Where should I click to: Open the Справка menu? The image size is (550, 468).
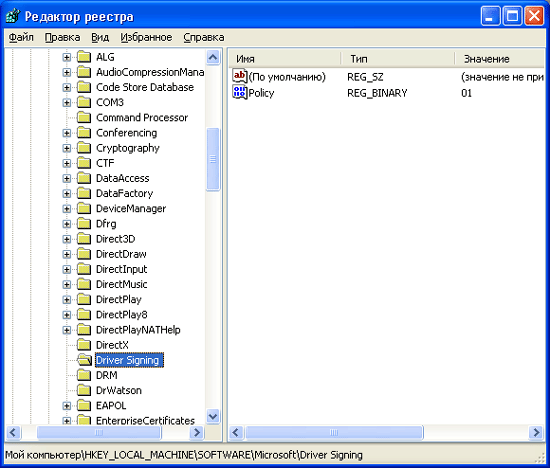pyautogui.click(x=204, y=37)
